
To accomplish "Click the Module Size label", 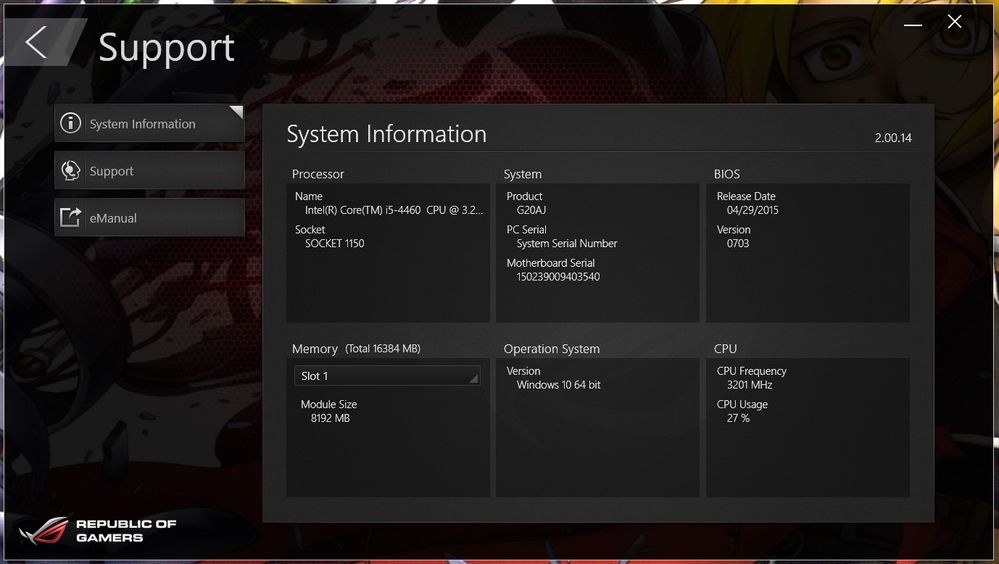I will tap(329, 404).
